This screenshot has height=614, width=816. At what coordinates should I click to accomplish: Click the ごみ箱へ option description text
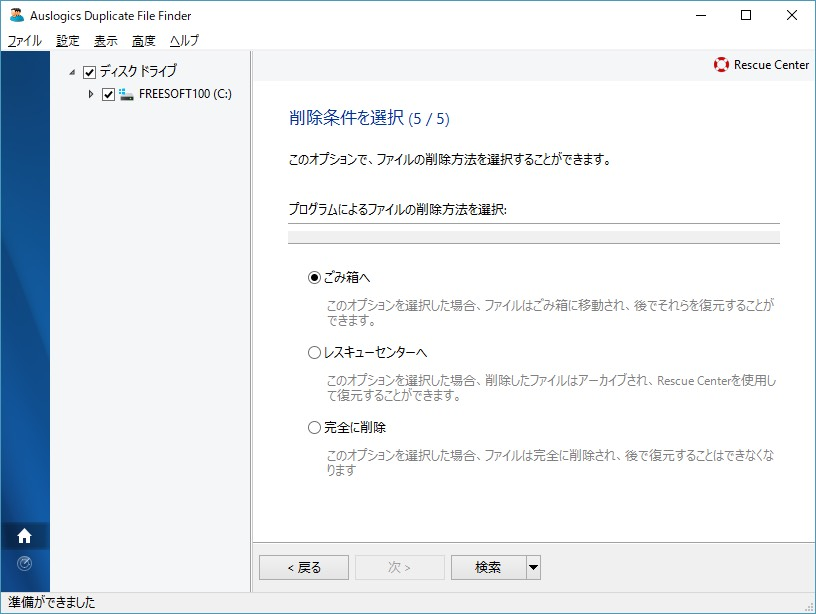[x=550, y=312]
